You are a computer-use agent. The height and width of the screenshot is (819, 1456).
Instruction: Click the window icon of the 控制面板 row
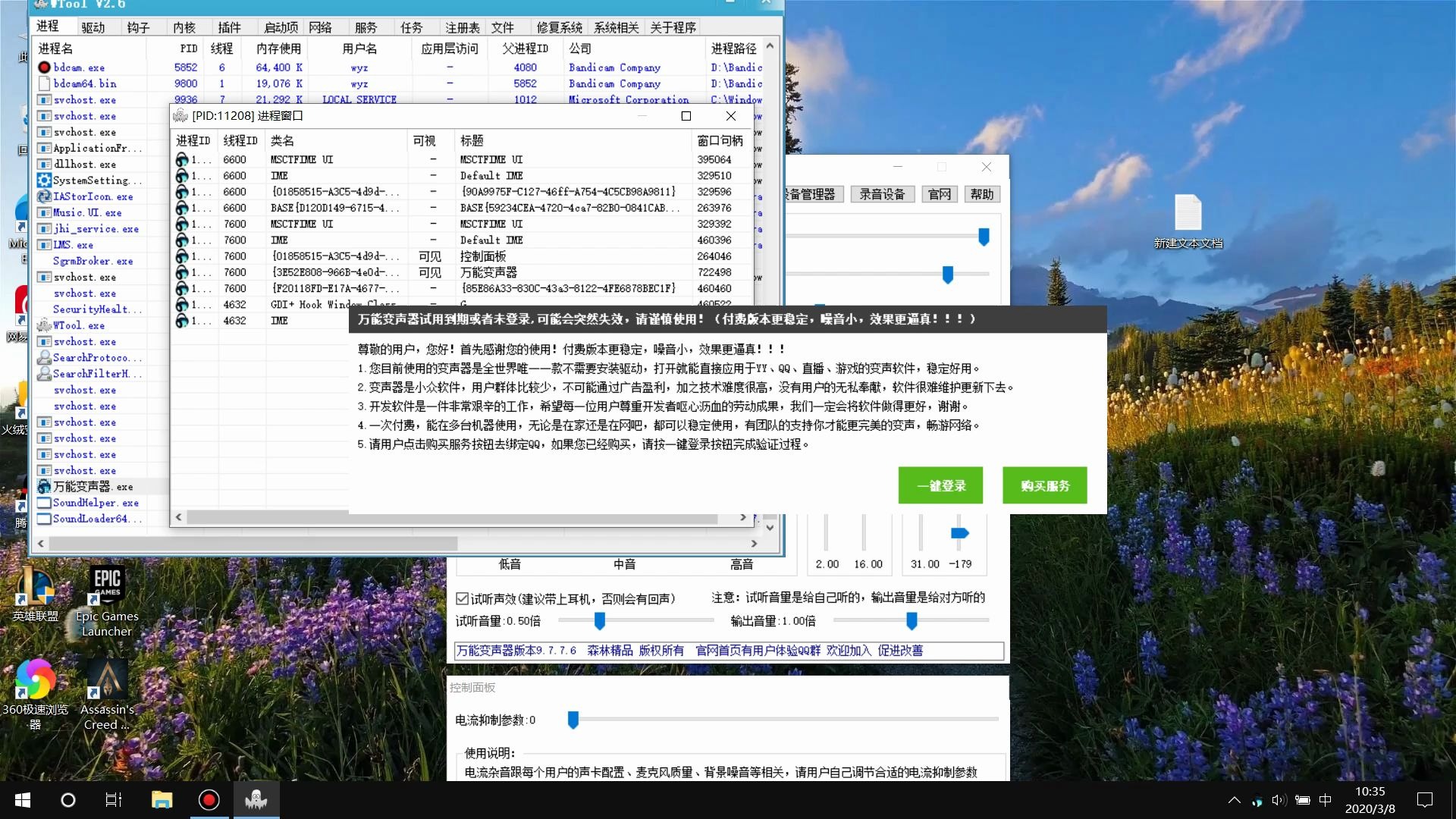(182, 256)
